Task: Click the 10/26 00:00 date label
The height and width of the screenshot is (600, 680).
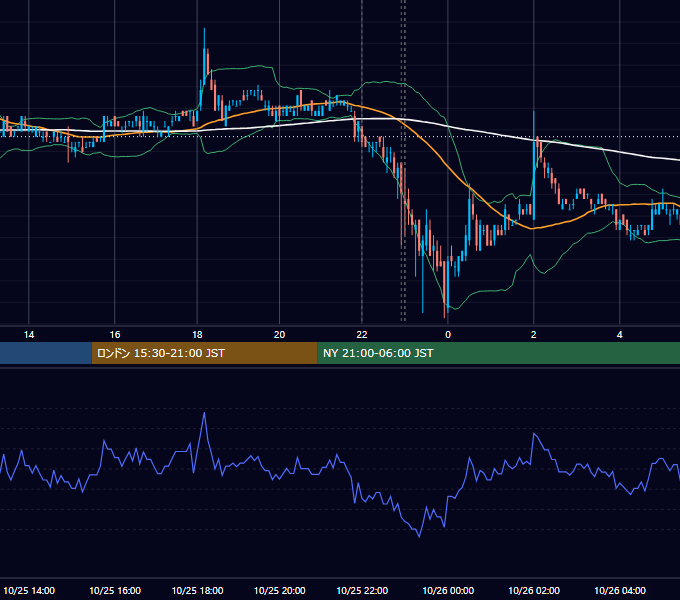Action: [448, 590]
